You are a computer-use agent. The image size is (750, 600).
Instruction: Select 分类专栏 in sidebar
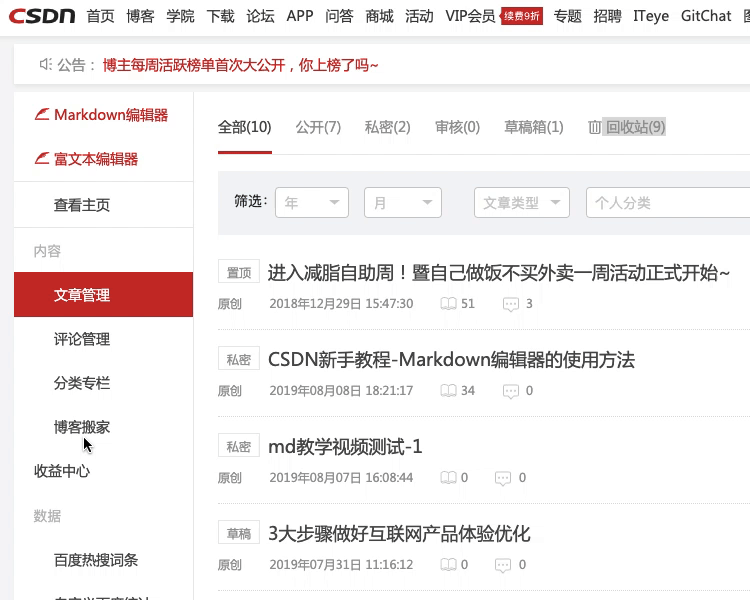pos(82,383)
